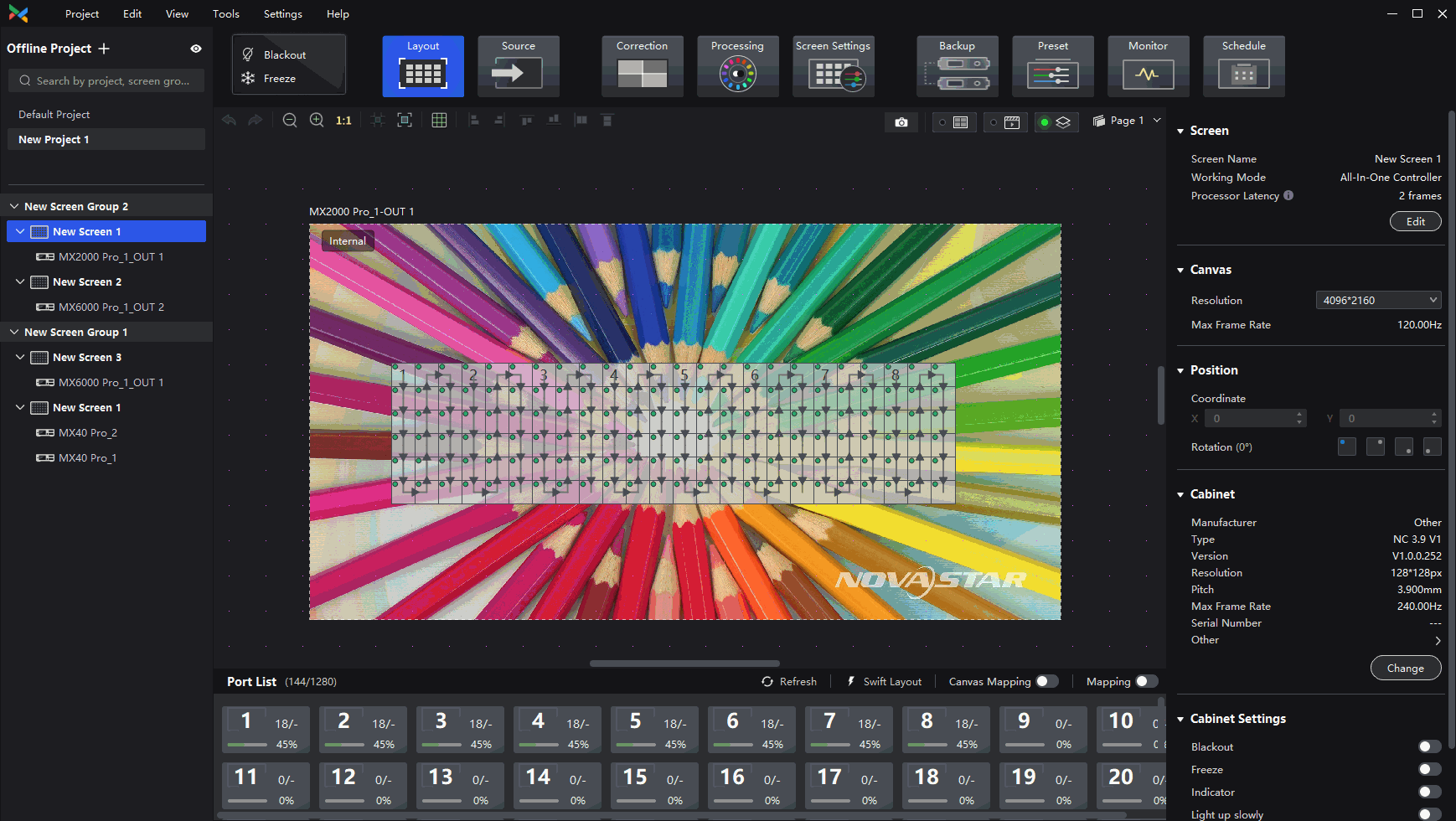This screenshot has height=821, width=1456.
Task: Click the fit-to-screen frame icon
Action: point(405,121)
